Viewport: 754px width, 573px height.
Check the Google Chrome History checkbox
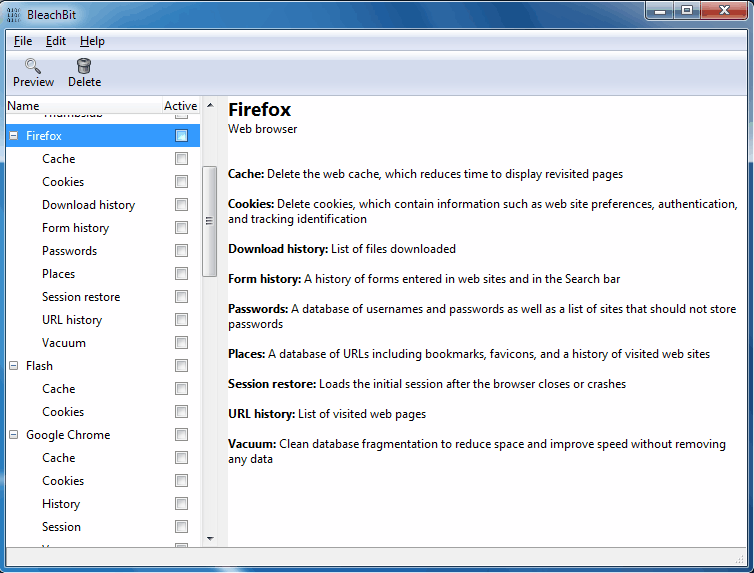(181, 504)
